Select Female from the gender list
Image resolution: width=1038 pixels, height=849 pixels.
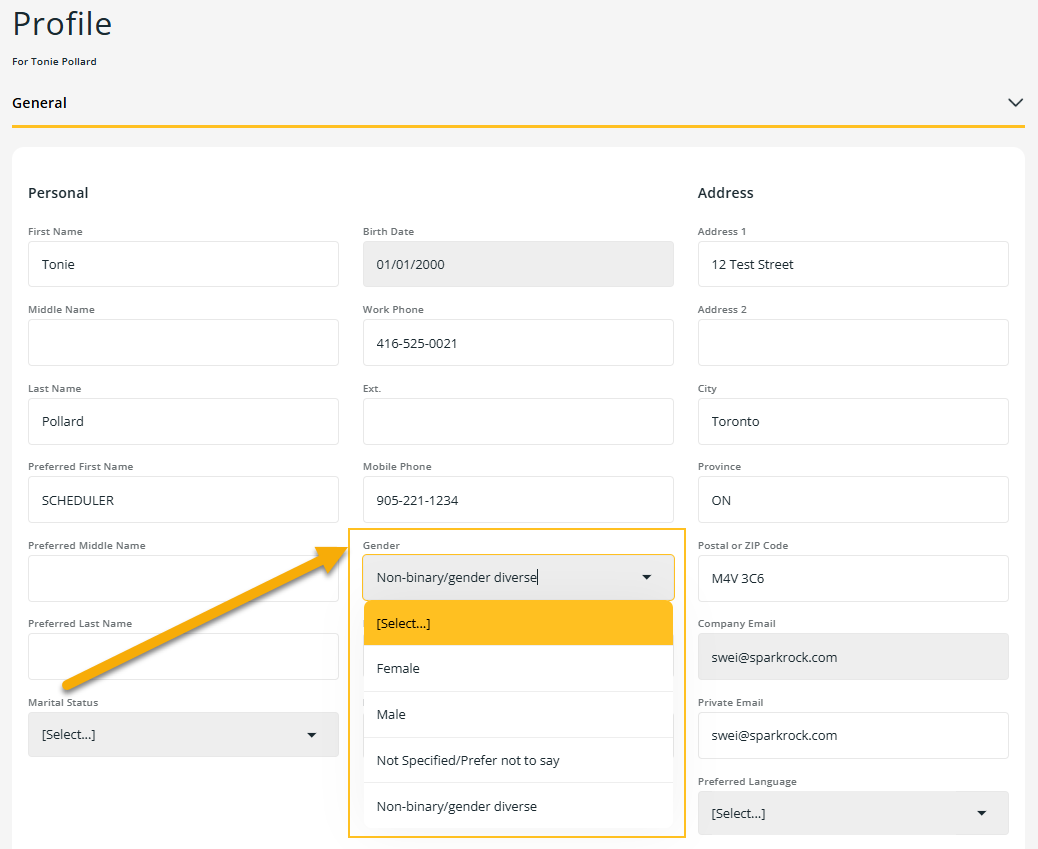coord(518,668)
